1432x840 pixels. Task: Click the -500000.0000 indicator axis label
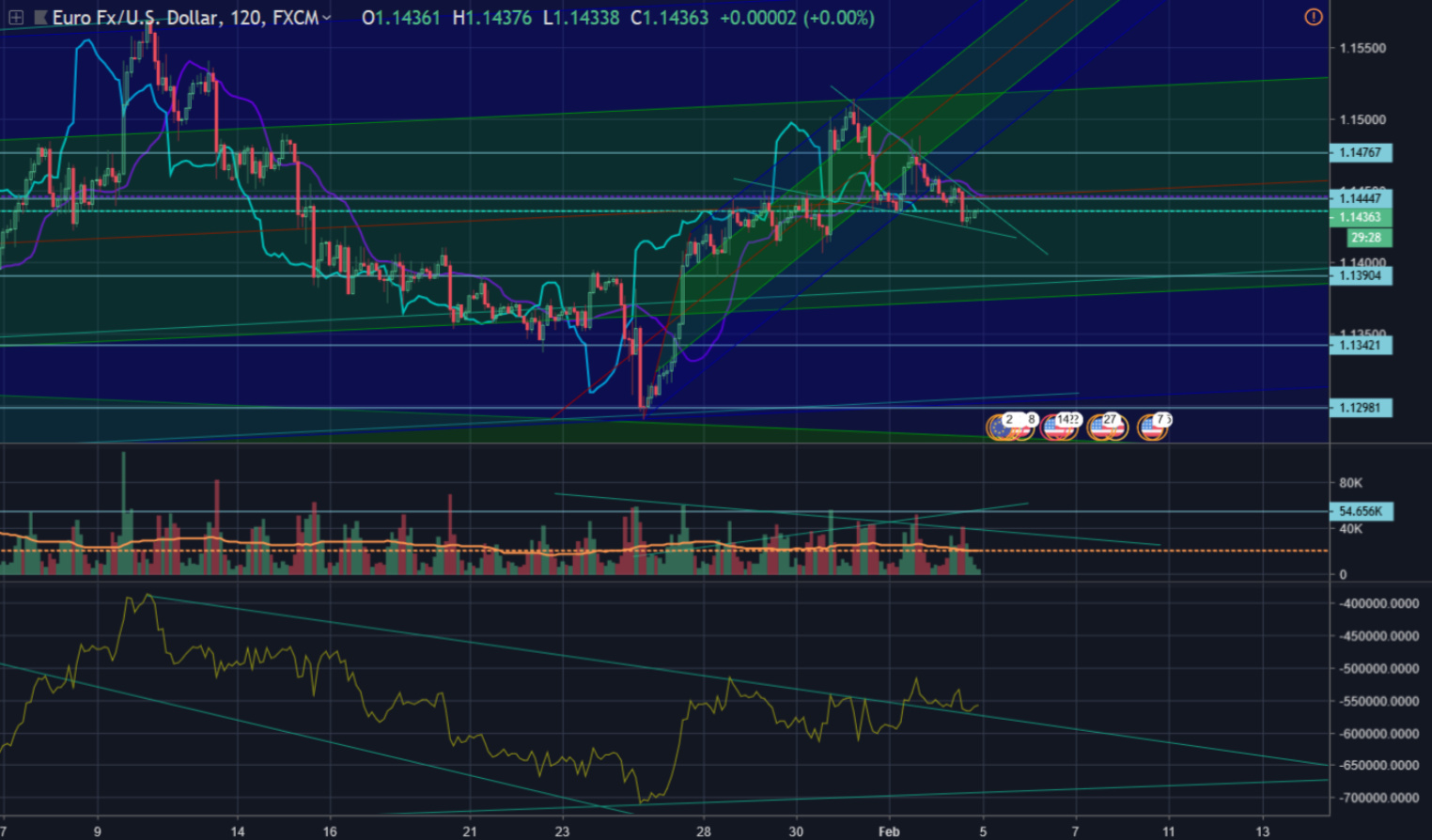(1378, 669)
